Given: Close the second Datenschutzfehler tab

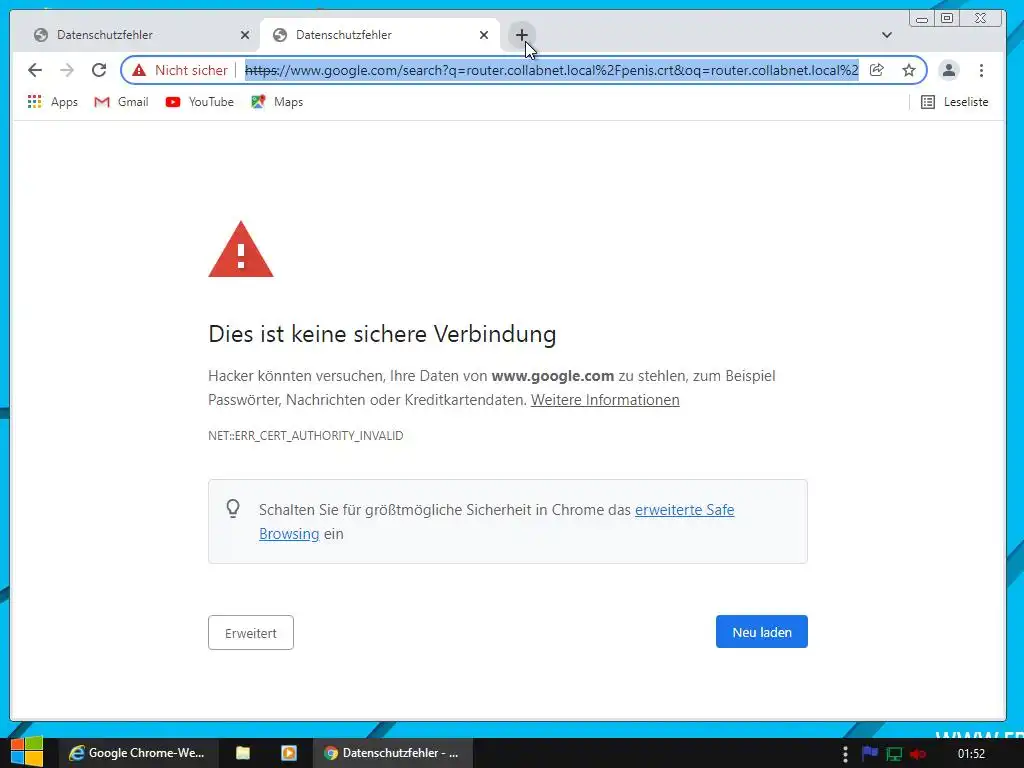Looking at the screenshot, I should [x=484, y=35].
